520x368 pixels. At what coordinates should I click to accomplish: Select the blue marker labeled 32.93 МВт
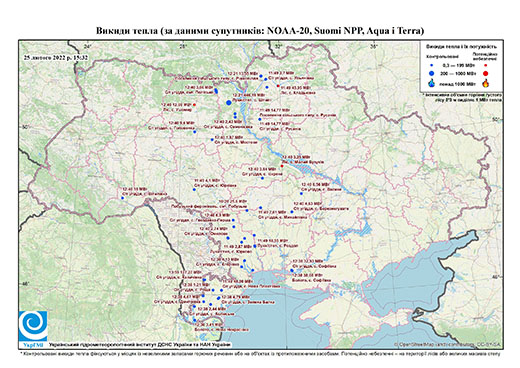tap(292, 270)
